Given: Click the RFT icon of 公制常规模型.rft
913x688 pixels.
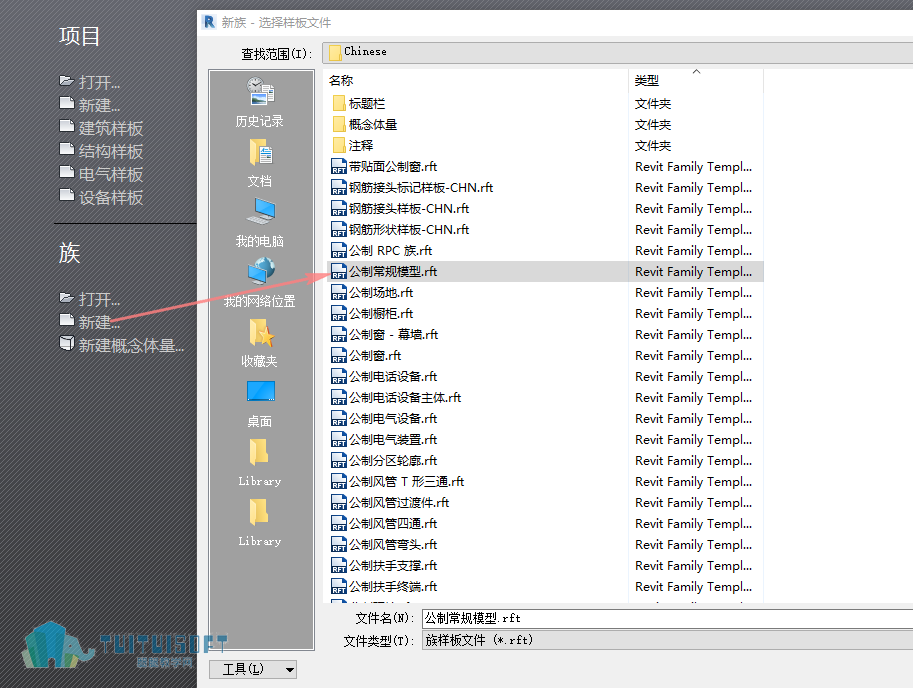Looking at the screenshot, I should pos(339,271).
